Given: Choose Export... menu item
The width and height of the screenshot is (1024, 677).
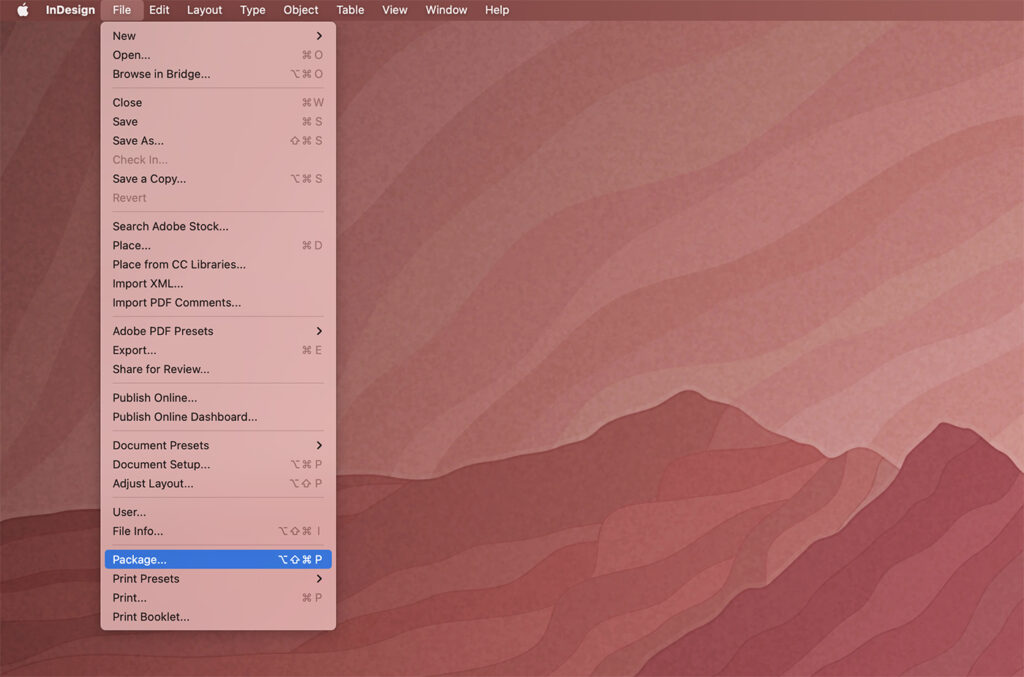Looking at the screenshot, I should tap(134, 350).
